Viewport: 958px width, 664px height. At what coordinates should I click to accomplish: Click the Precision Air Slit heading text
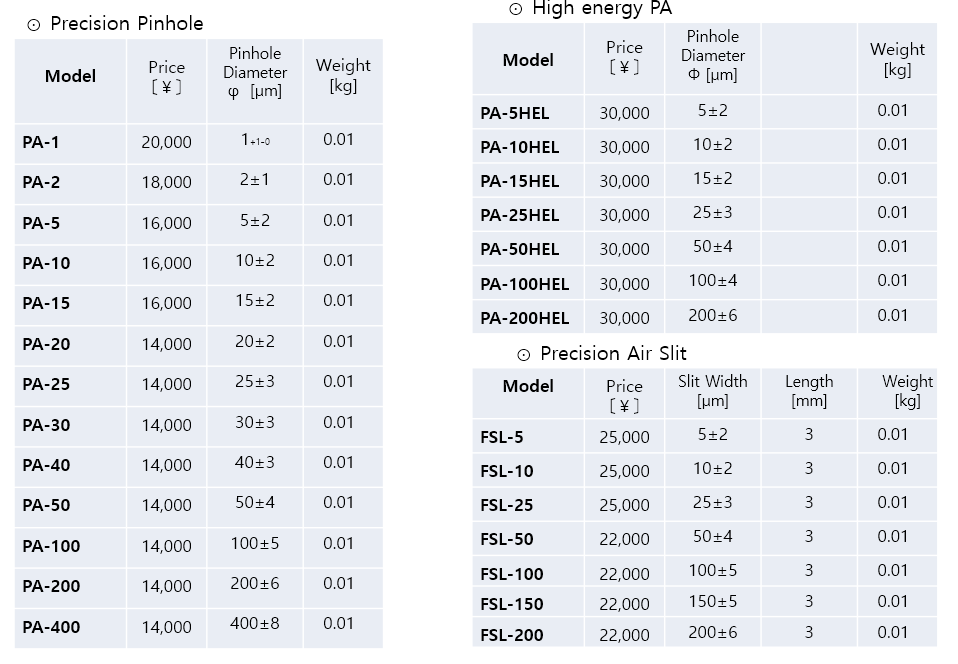(613, 354)
